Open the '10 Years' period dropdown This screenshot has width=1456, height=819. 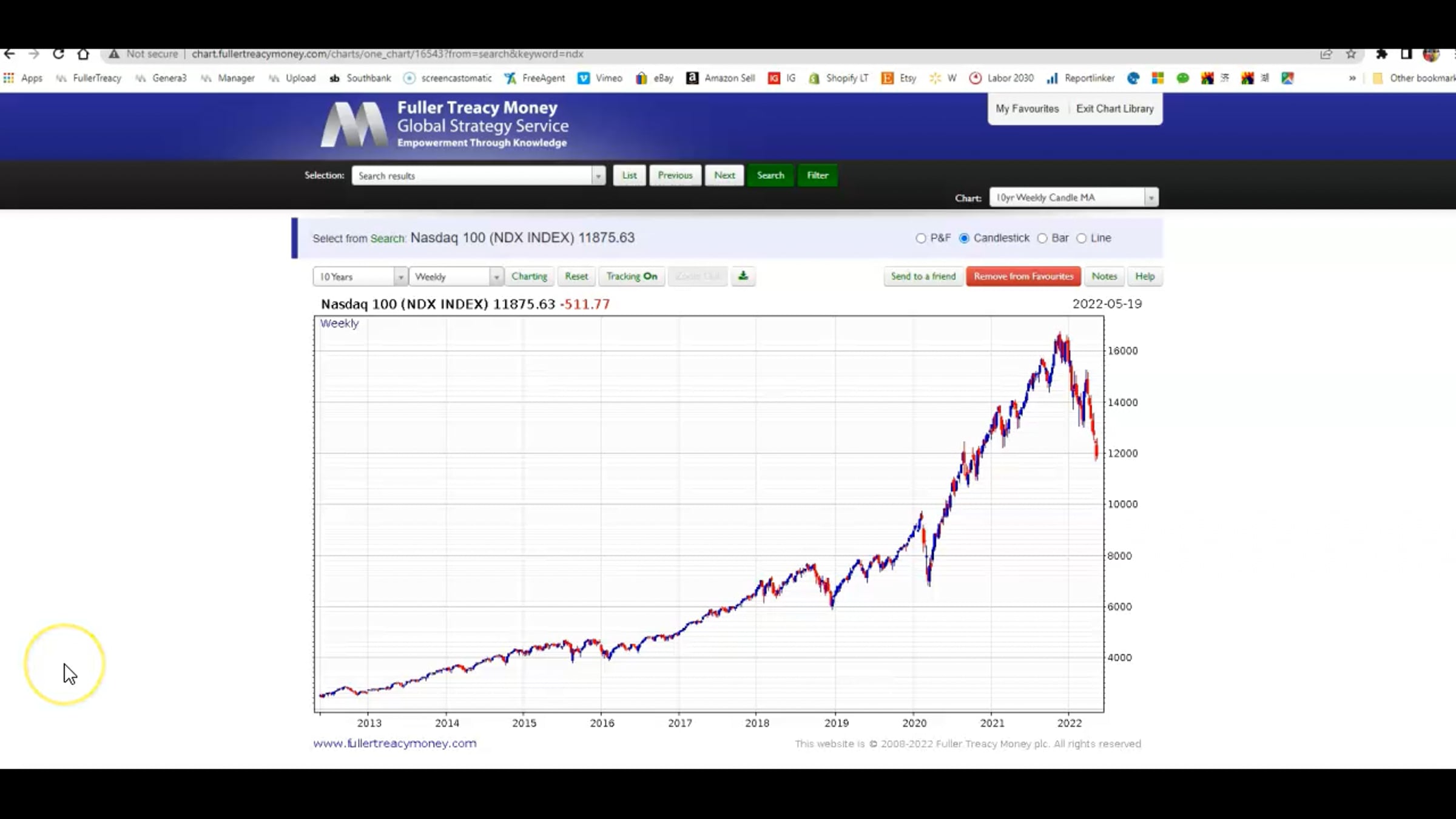(x=360, y=277)
